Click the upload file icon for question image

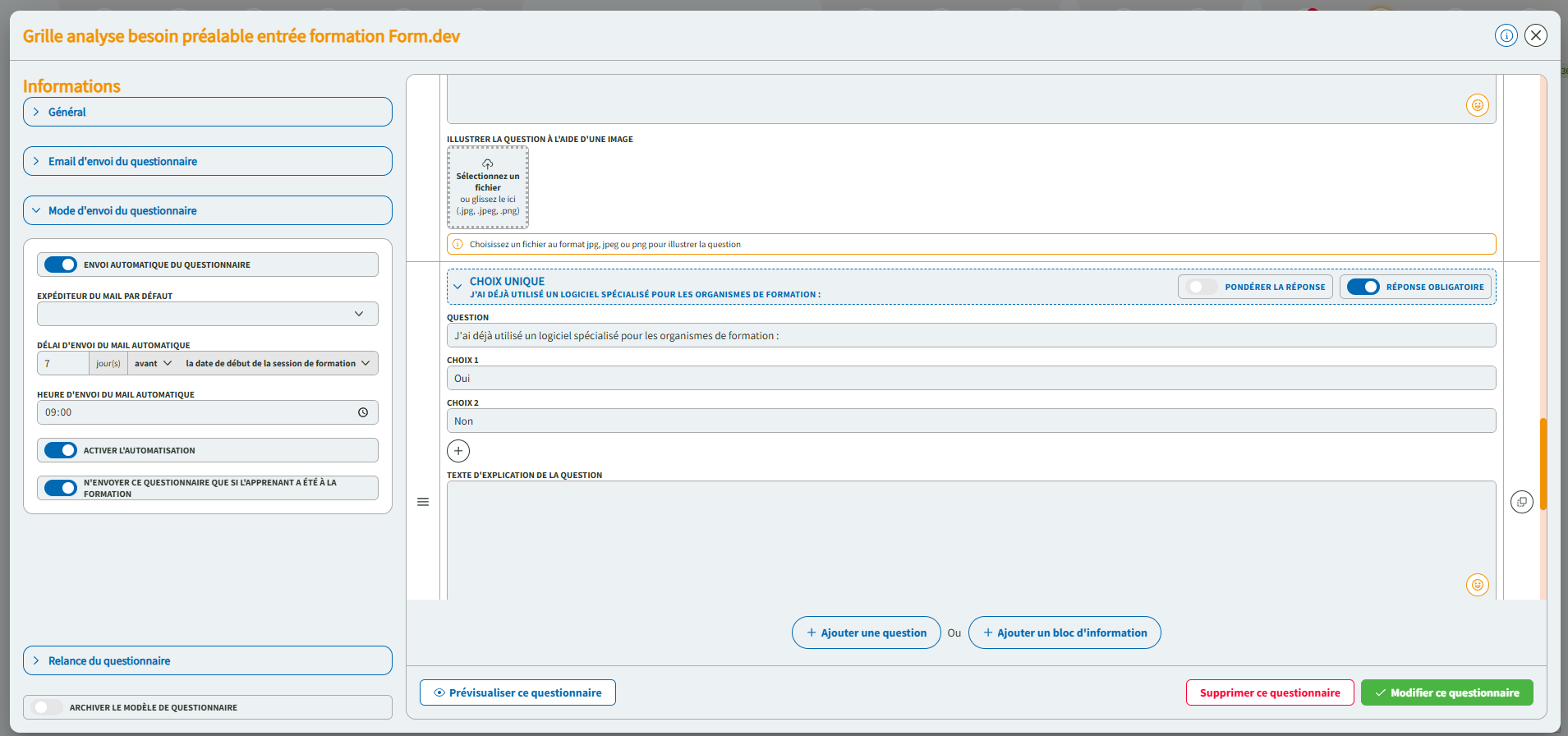point(487,164)
